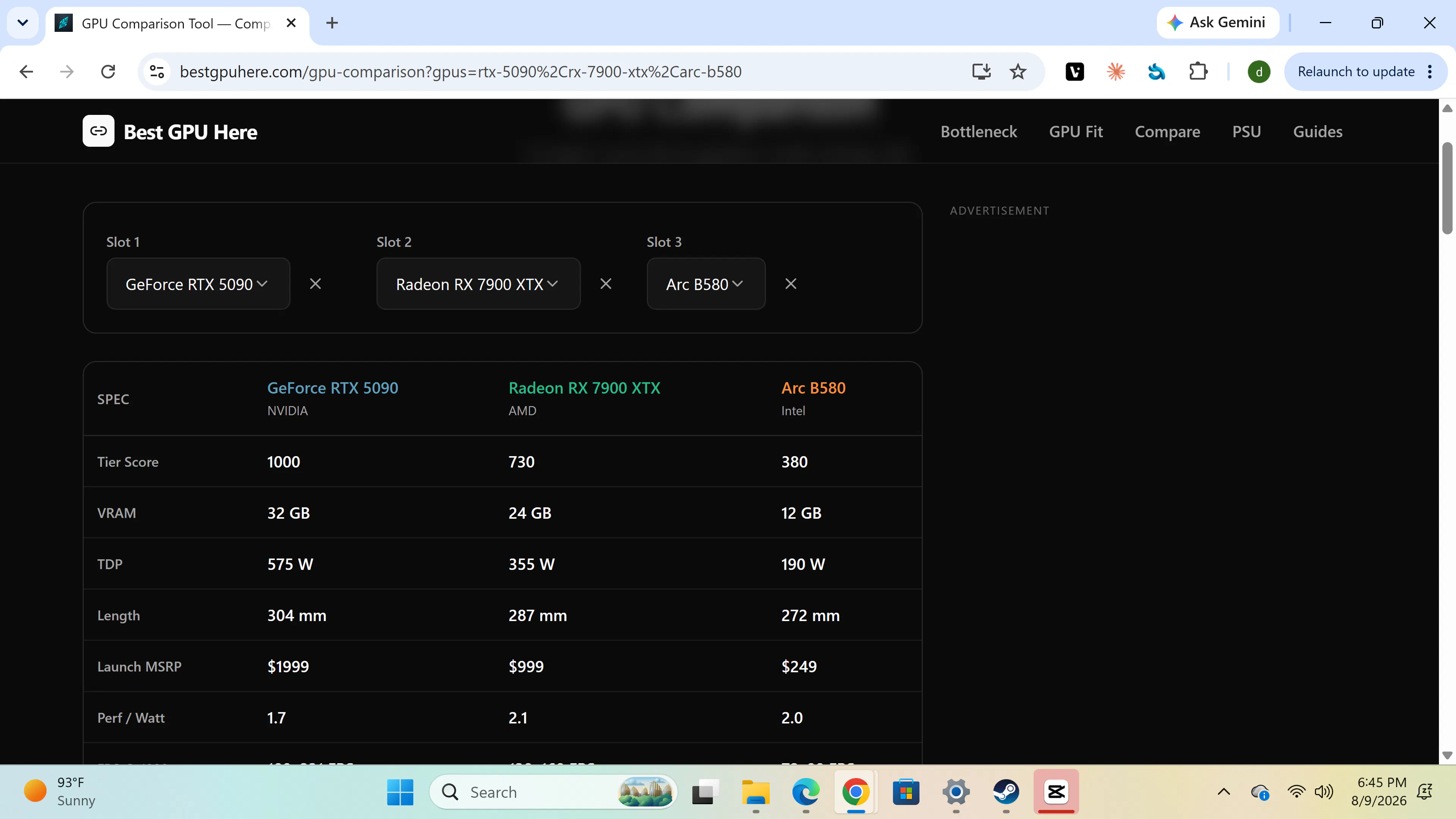Click the Best GPU Here site title
The height and width of the screenshot is (819, 1456).
pyautogui.click(x=190, y=132)
